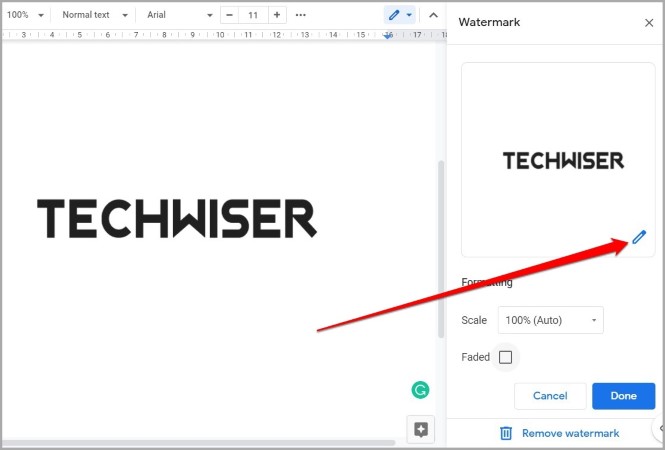This screenshot has width=665, height=450.
Task: Click Remove watermark link
Action: [x=570, y=433]
